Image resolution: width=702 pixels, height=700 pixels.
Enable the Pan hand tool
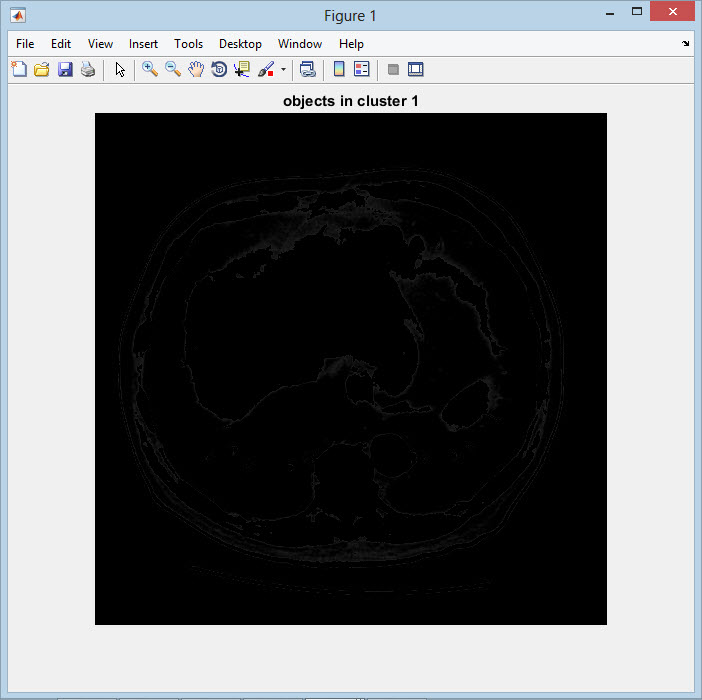click(196, 69)
